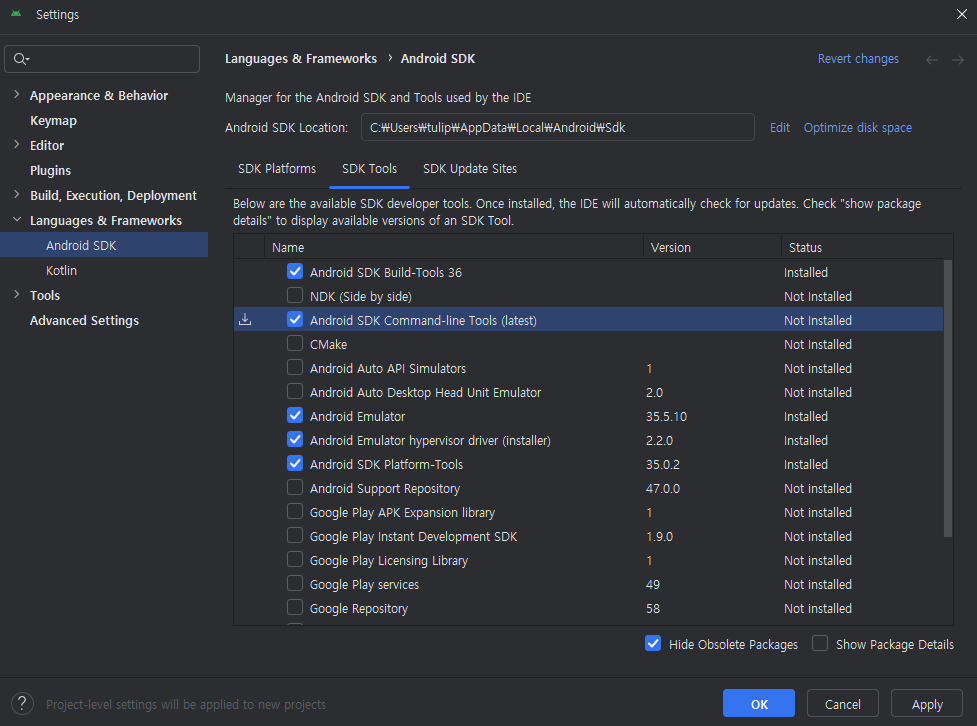This screenshot has width=977, height=726.
Task: Check Google Play Licensing Library
Action: pyautogui.click(x=295, y=560)
